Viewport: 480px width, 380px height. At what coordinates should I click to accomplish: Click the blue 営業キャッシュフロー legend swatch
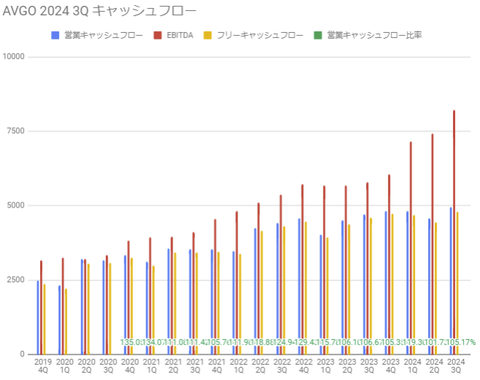[x=55, y=35]
